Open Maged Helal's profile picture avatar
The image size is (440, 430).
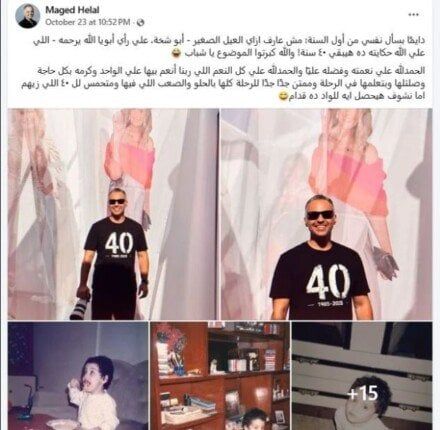point(28,16)
